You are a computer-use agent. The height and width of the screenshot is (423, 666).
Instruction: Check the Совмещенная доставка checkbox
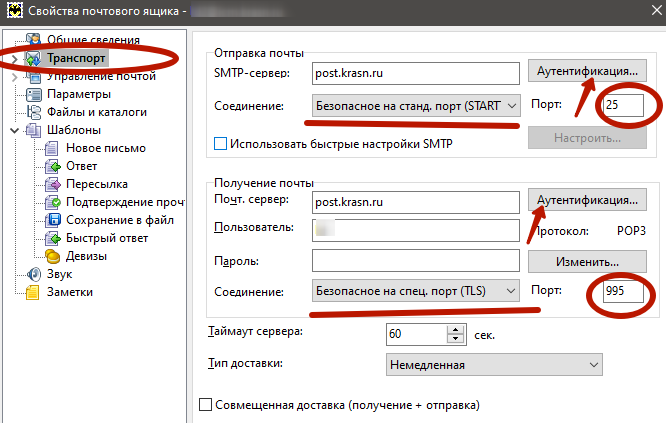coord(207,405)
